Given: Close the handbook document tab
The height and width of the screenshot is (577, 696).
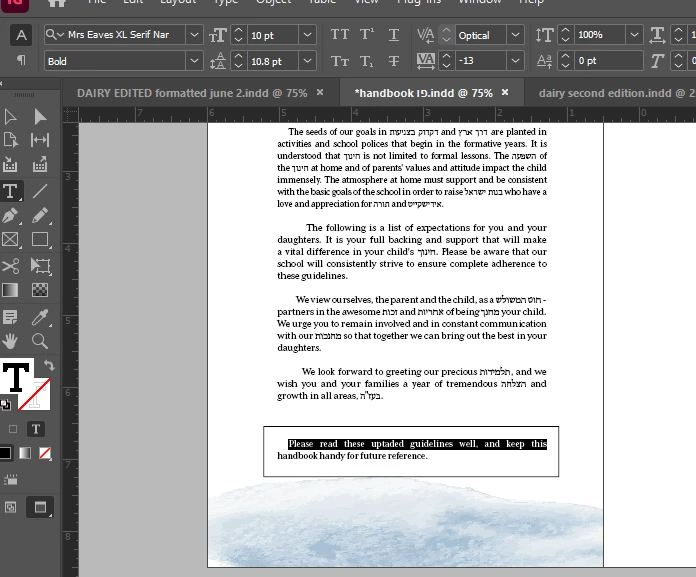Looking at the screenshot, I should 505,92.
